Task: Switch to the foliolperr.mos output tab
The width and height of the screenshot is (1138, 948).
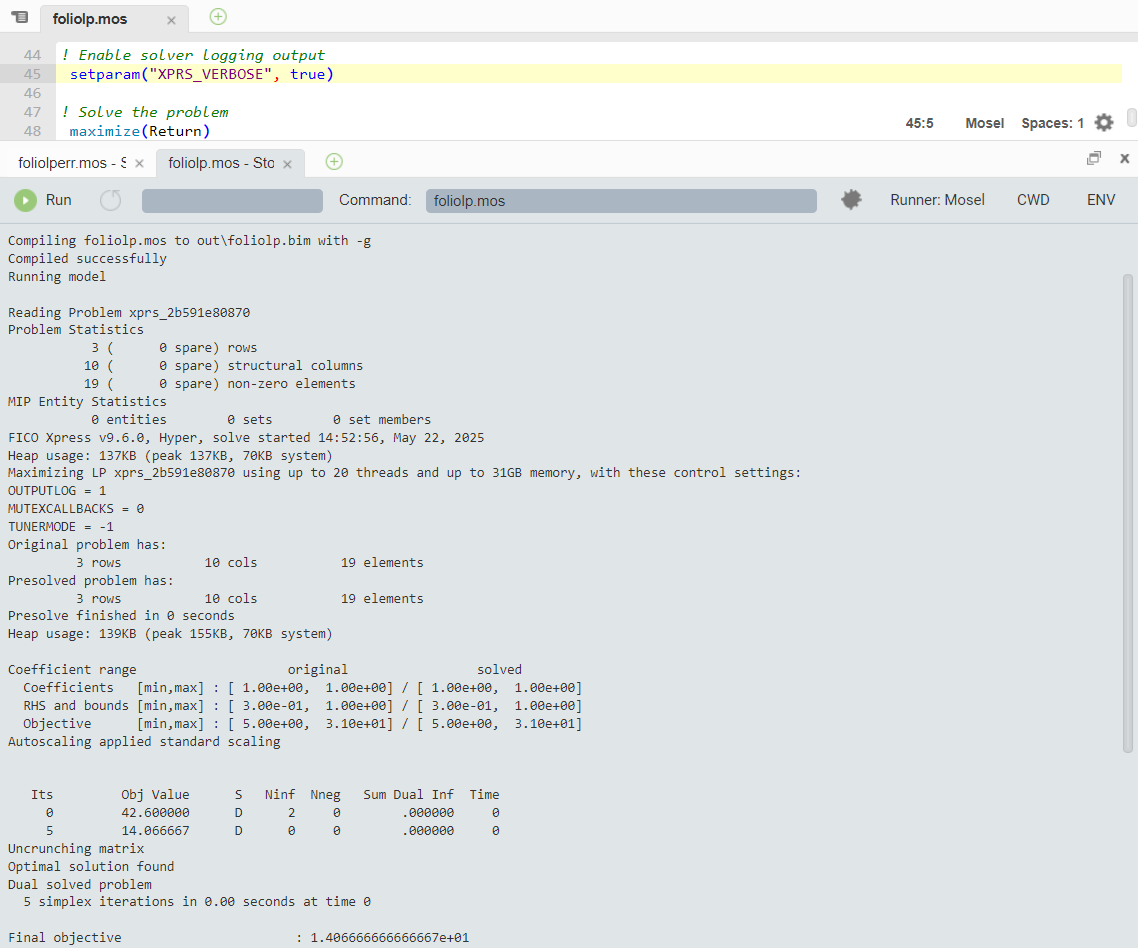Action: coord(70,163)
